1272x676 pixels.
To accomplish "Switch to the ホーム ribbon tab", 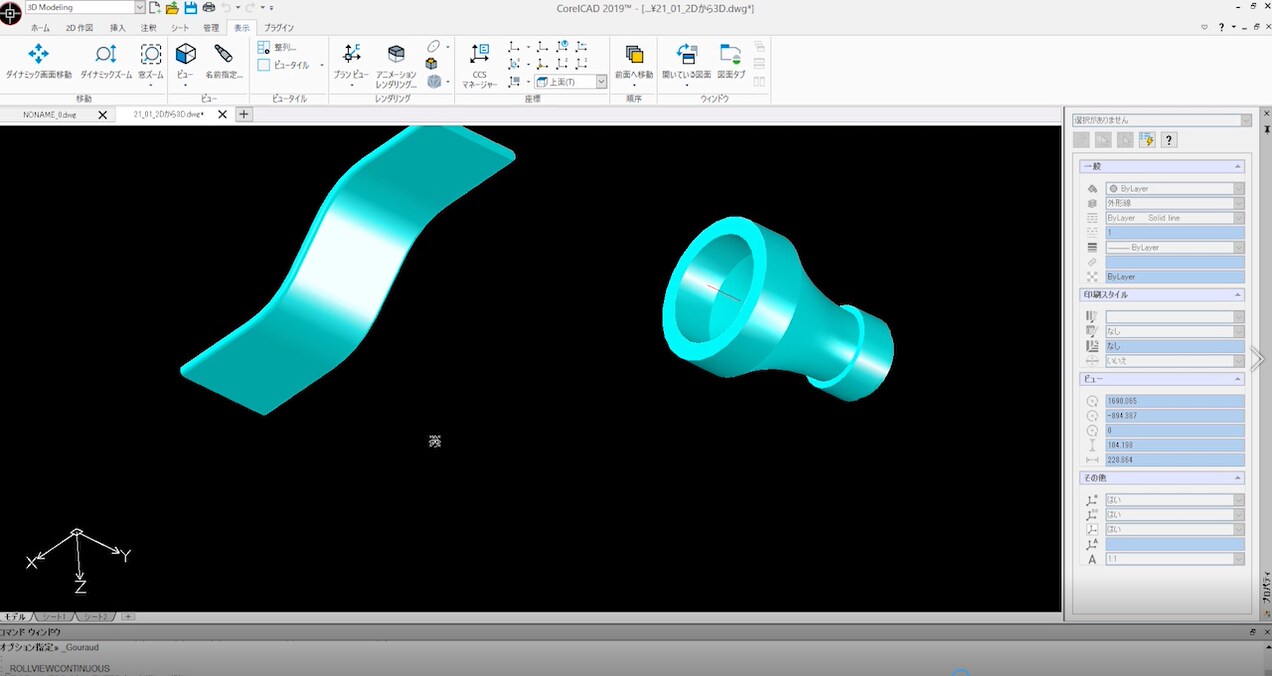I will tap(40, 28).
